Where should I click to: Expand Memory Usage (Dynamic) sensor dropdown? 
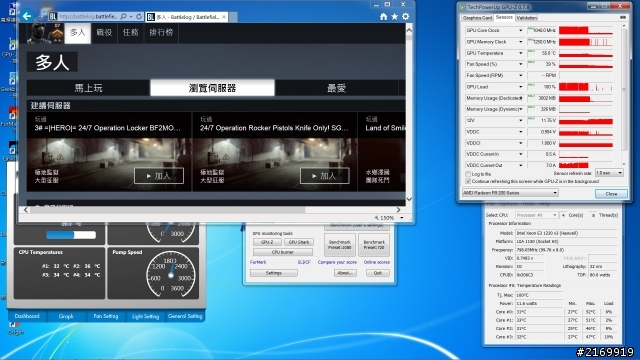tap(520, 109)
